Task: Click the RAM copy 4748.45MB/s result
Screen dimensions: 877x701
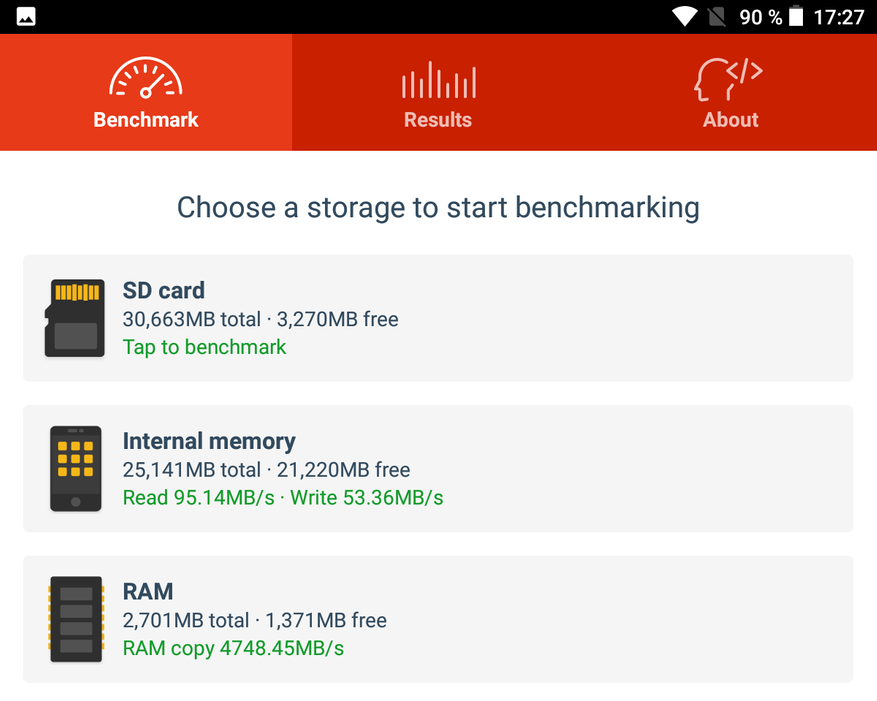Action: (x=233, y=648)
